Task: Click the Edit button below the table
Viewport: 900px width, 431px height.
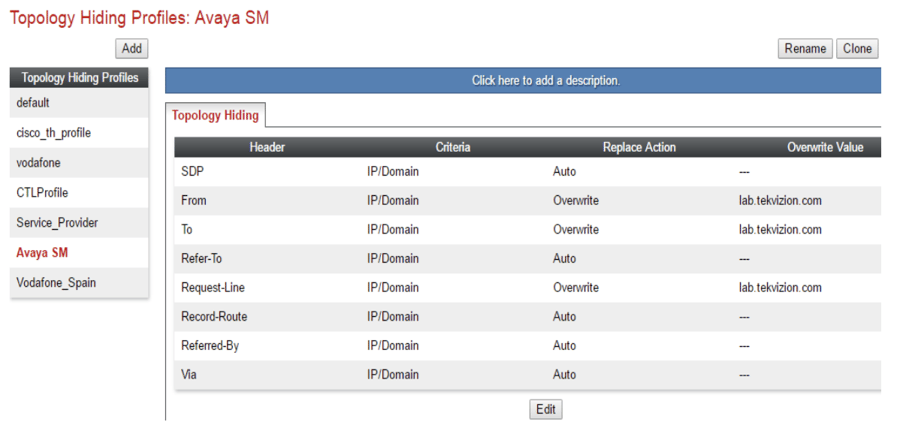Action: [x=546, y=410]
